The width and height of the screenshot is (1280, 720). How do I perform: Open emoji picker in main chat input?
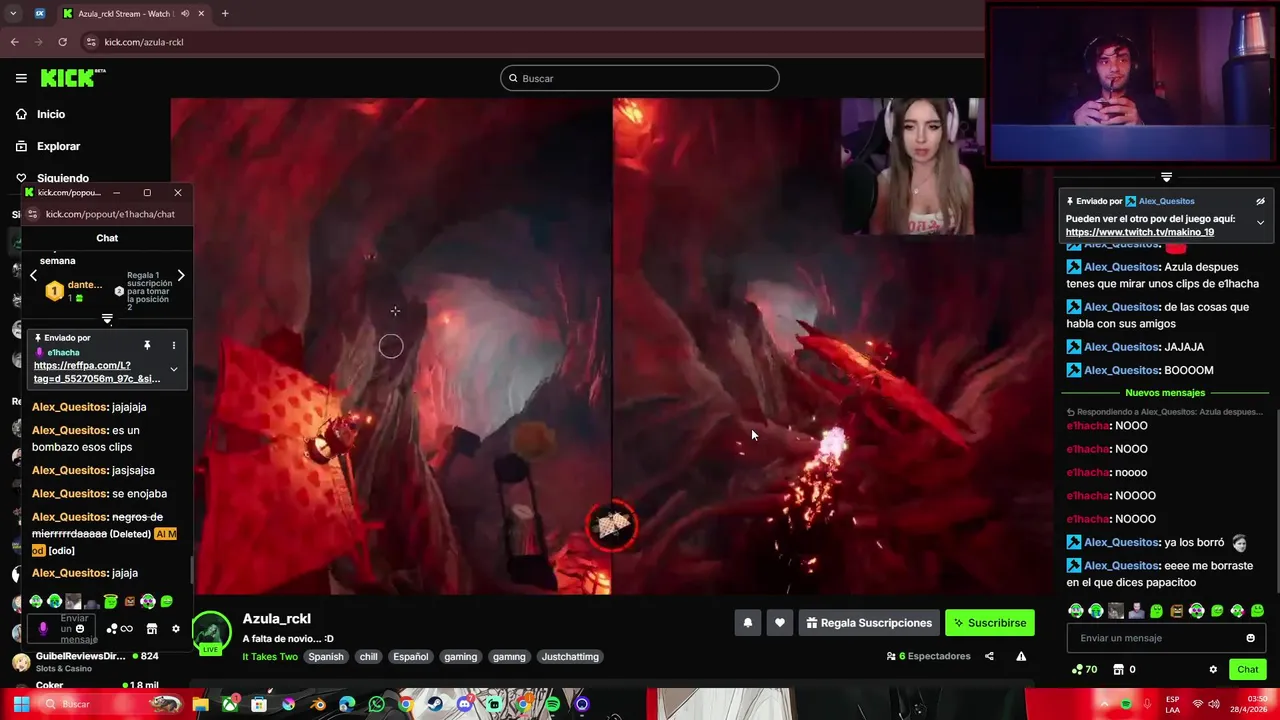click(1250, 638)
